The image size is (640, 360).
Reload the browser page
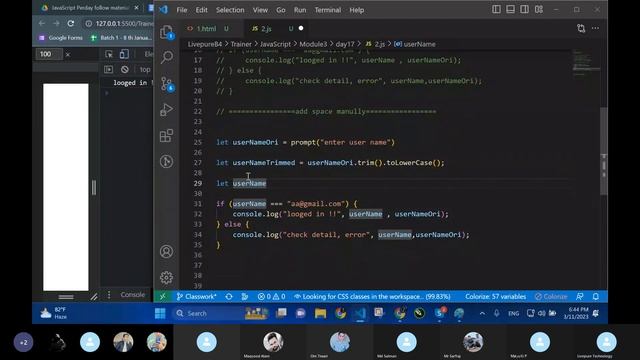pyautogui.click(x=71, y=23)
